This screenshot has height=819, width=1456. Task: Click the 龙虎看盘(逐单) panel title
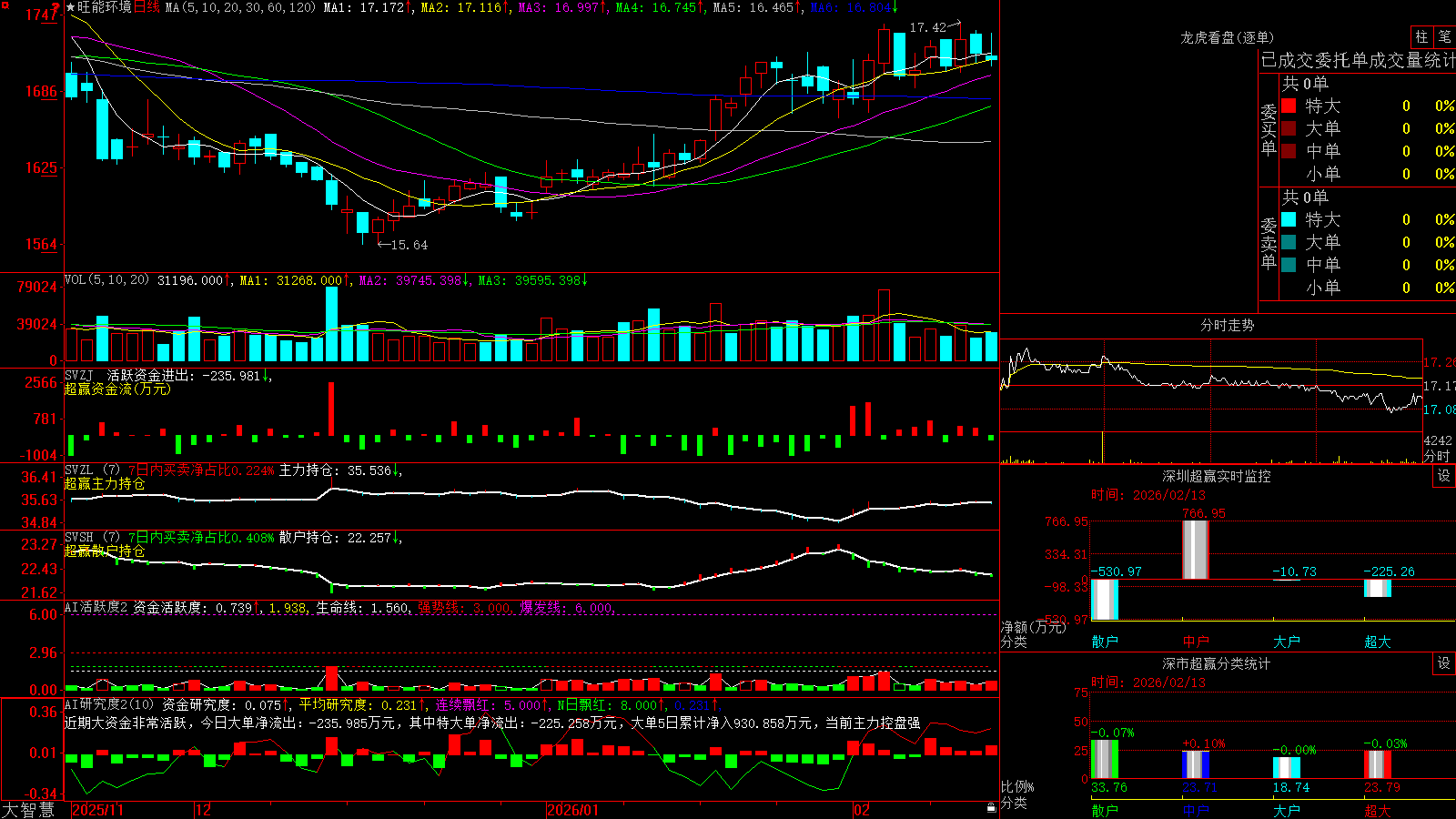click(1227, 37)
